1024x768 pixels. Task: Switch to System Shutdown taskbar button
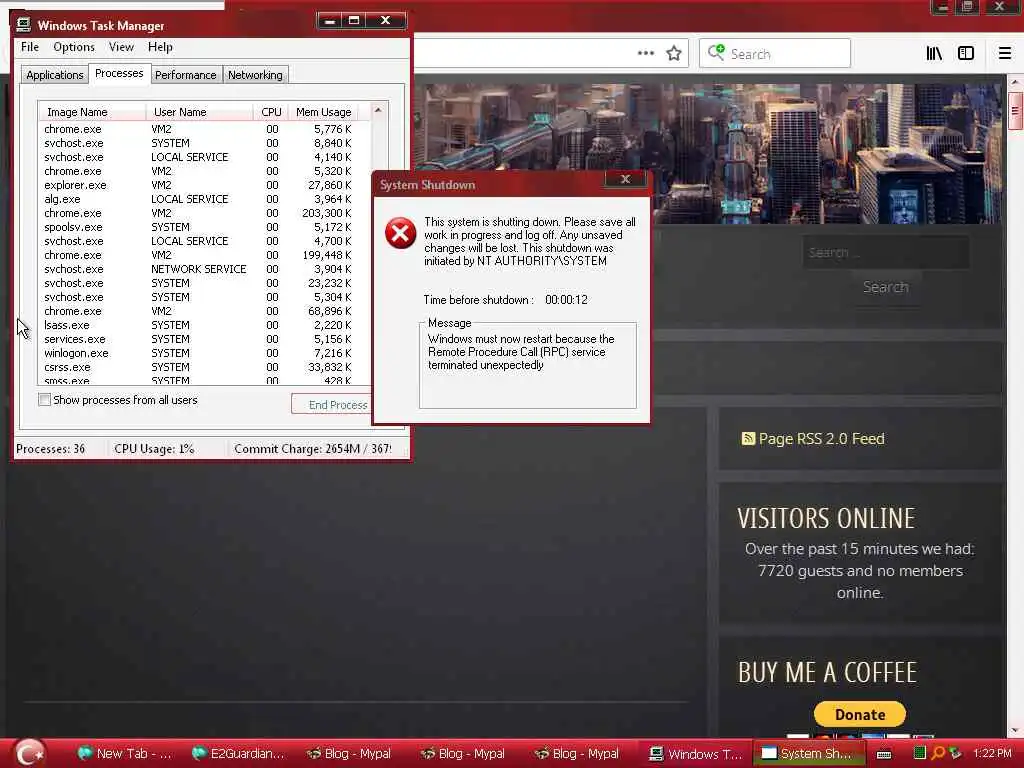pos(808,754)
